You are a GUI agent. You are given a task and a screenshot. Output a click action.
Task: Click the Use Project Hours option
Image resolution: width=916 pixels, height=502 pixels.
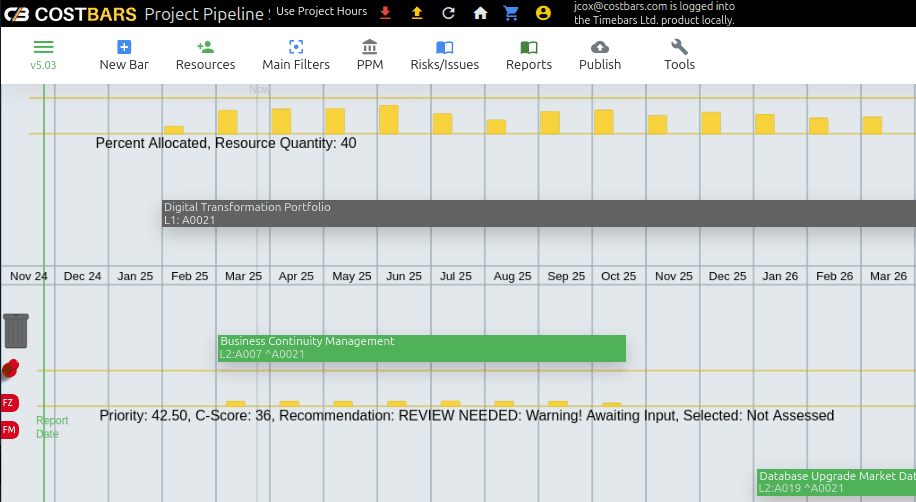(321, 11)
